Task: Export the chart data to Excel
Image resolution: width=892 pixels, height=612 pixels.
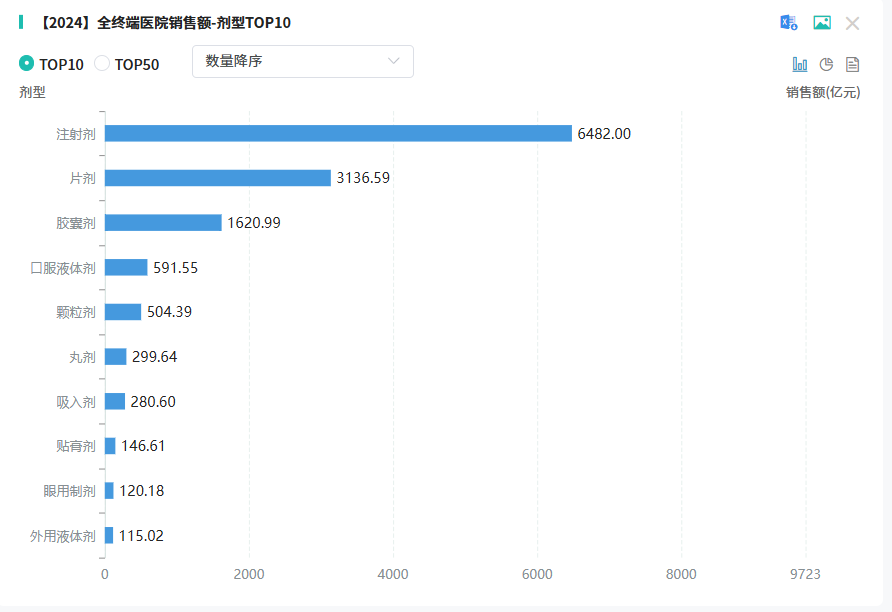Action: pyautogui.click(x=789, y=23)
